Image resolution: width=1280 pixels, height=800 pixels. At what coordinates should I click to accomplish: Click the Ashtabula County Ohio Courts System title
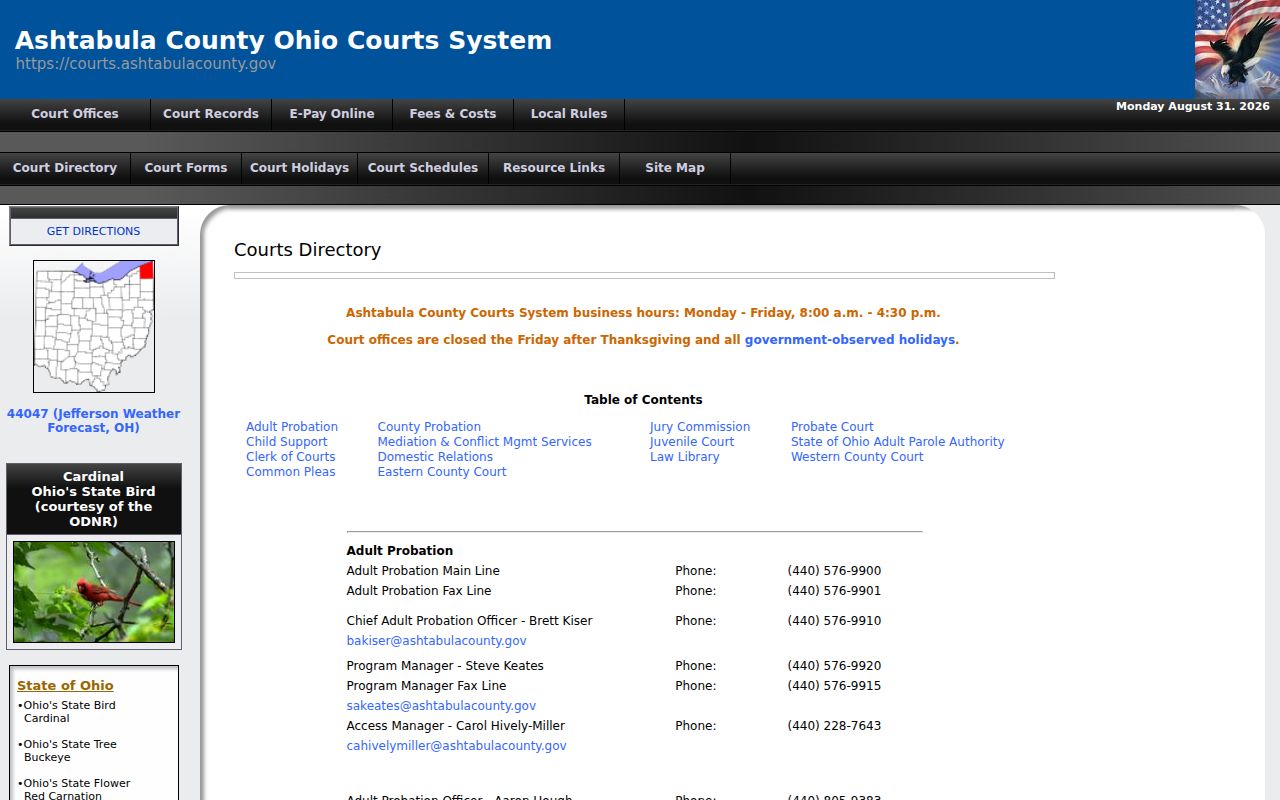283,40
